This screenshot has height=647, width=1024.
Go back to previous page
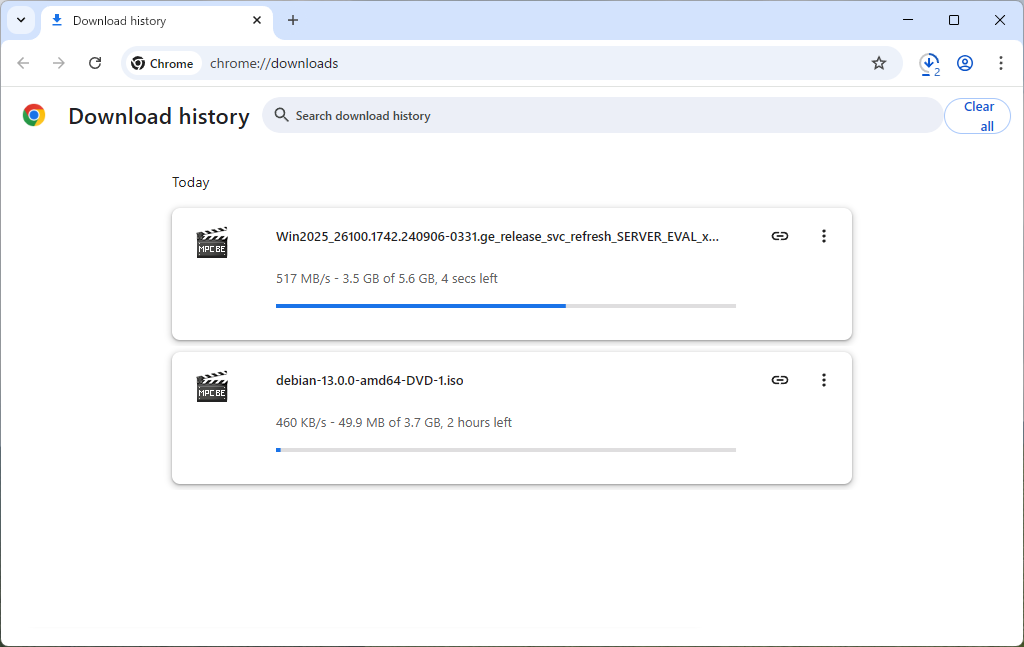(x=24, y=63)
